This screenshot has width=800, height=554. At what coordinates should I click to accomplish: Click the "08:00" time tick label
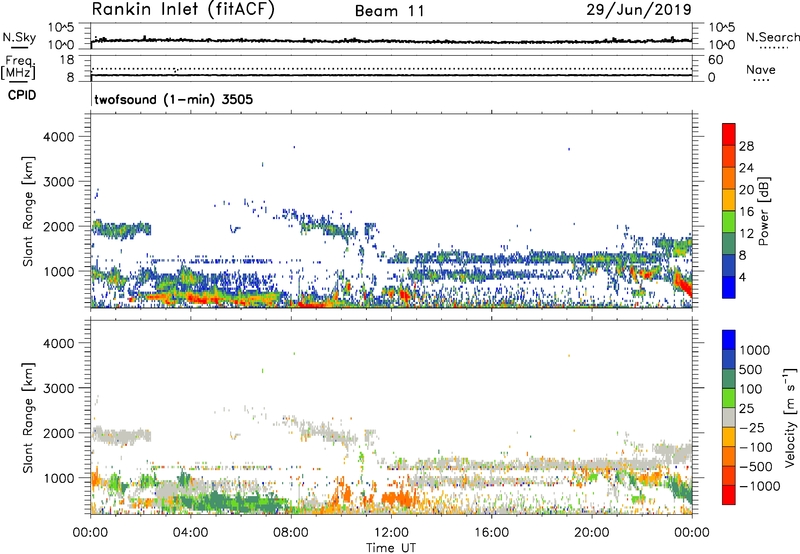tap(291, 533)
